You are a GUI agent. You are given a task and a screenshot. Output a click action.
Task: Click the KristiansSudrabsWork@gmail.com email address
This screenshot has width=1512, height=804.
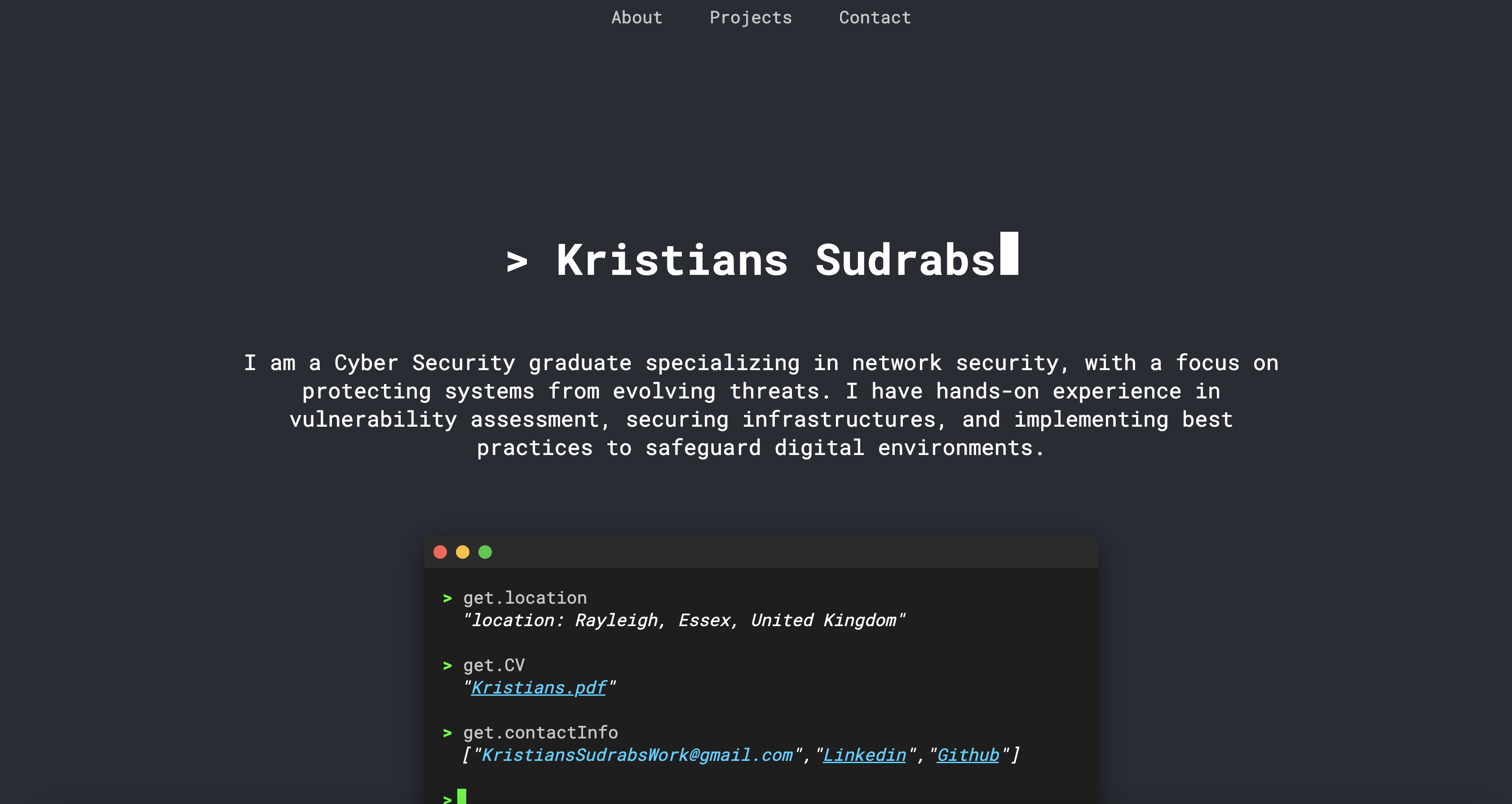coord(637,755)
